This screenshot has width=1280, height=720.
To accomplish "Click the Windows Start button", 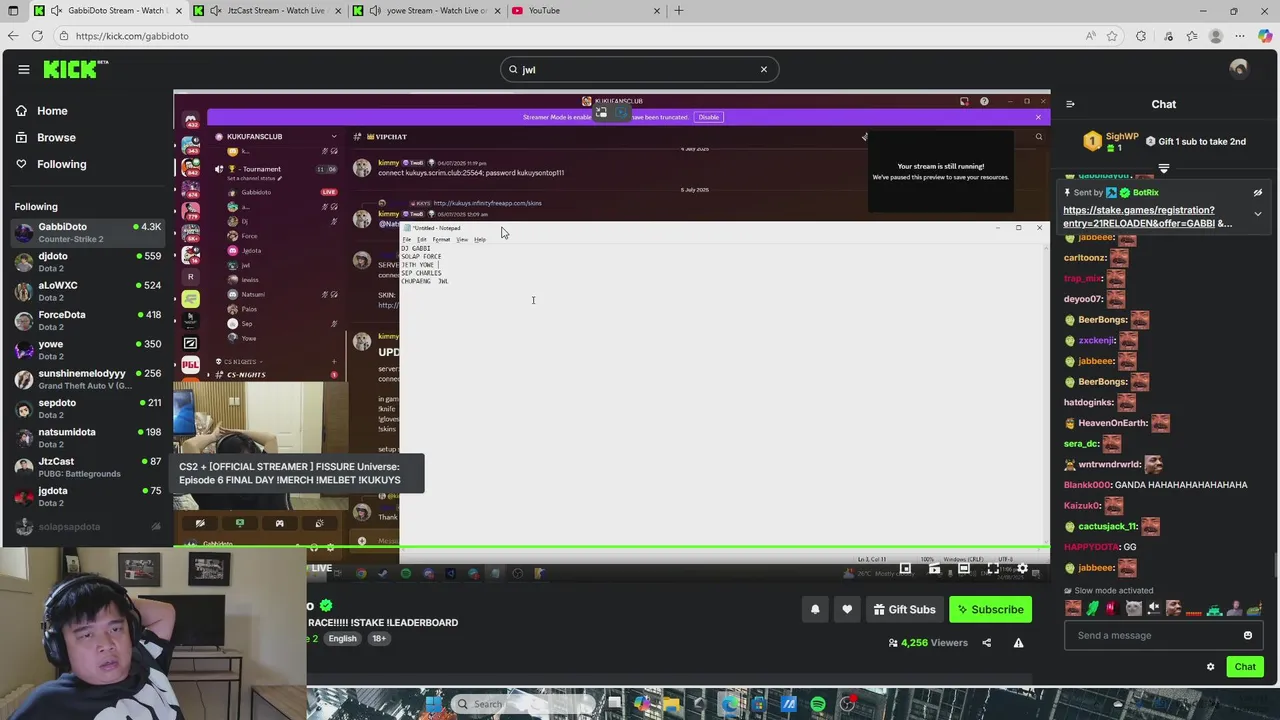I will point(433,704).
